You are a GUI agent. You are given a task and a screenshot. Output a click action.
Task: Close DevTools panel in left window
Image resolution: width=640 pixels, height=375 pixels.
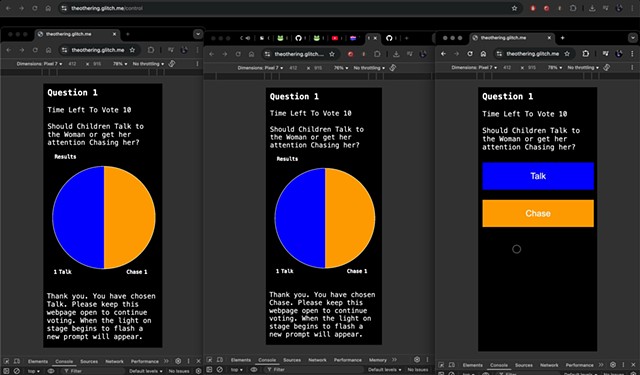pos(198,361)
